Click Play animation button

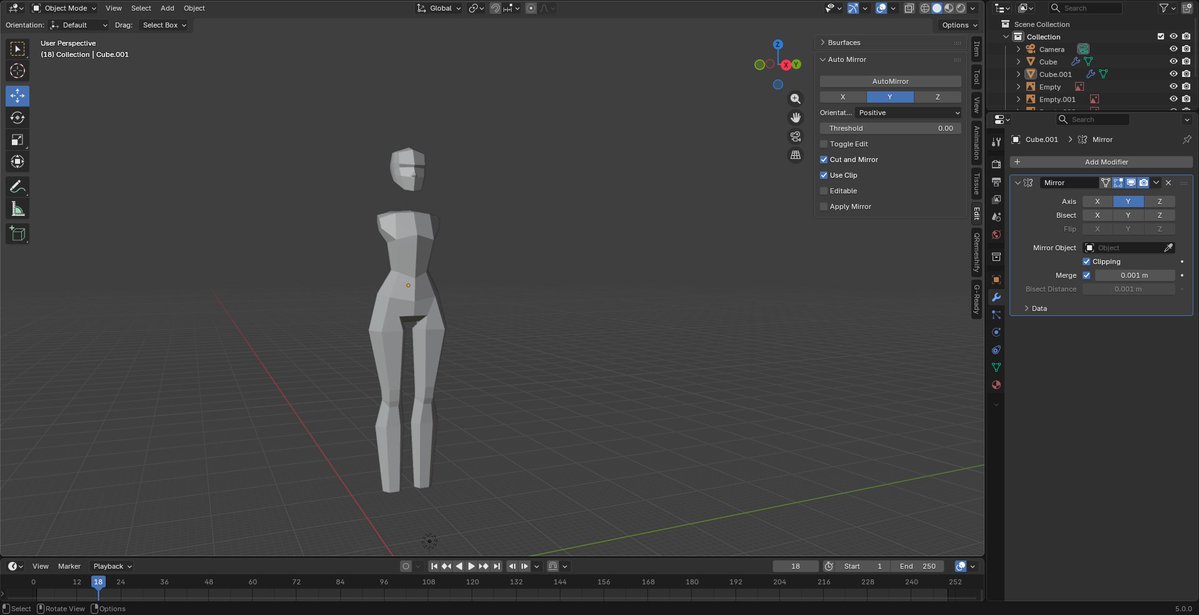pyautogui.click(x=471, y=566)
